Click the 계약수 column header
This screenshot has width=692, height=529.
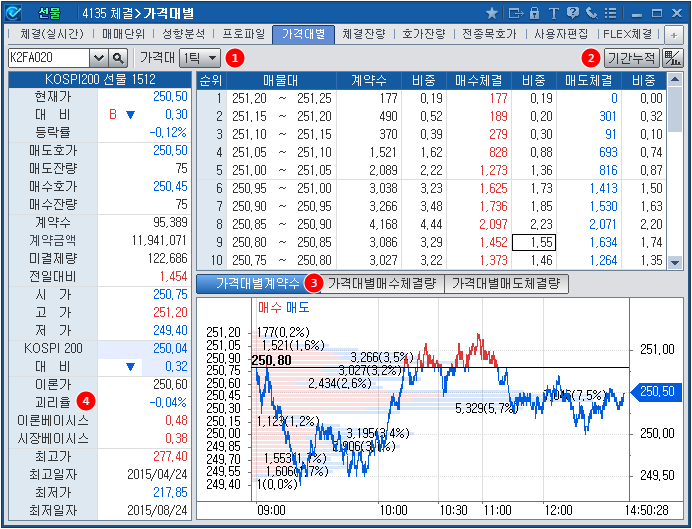[x=369, y=80]
